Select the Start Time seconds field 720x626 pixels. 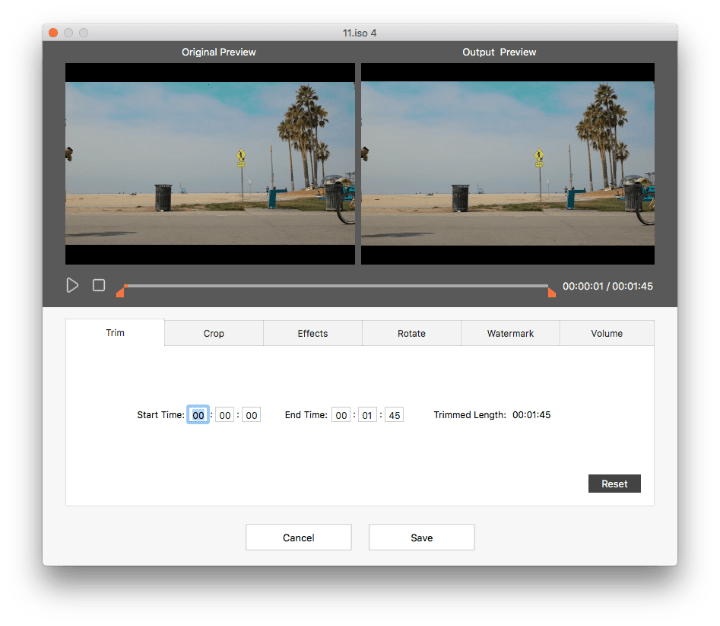click(x=251, y=415)
